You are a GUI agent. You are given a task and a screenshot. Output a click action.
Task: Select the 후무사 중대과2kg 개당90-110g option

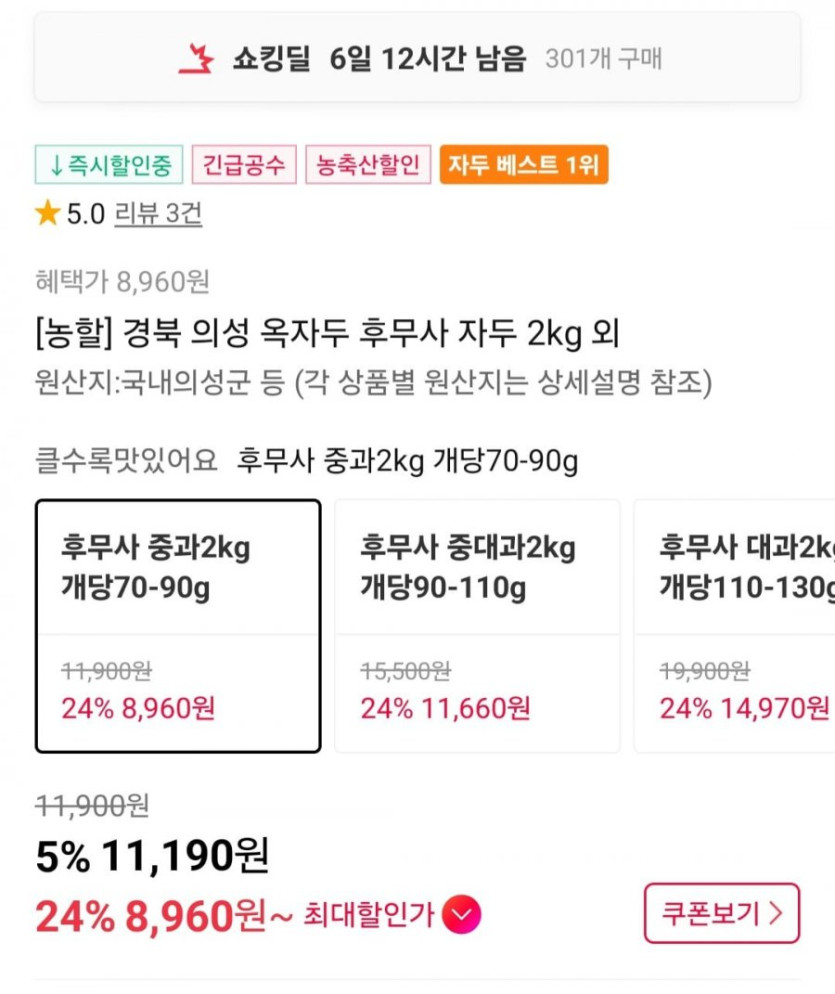(477, 626)
